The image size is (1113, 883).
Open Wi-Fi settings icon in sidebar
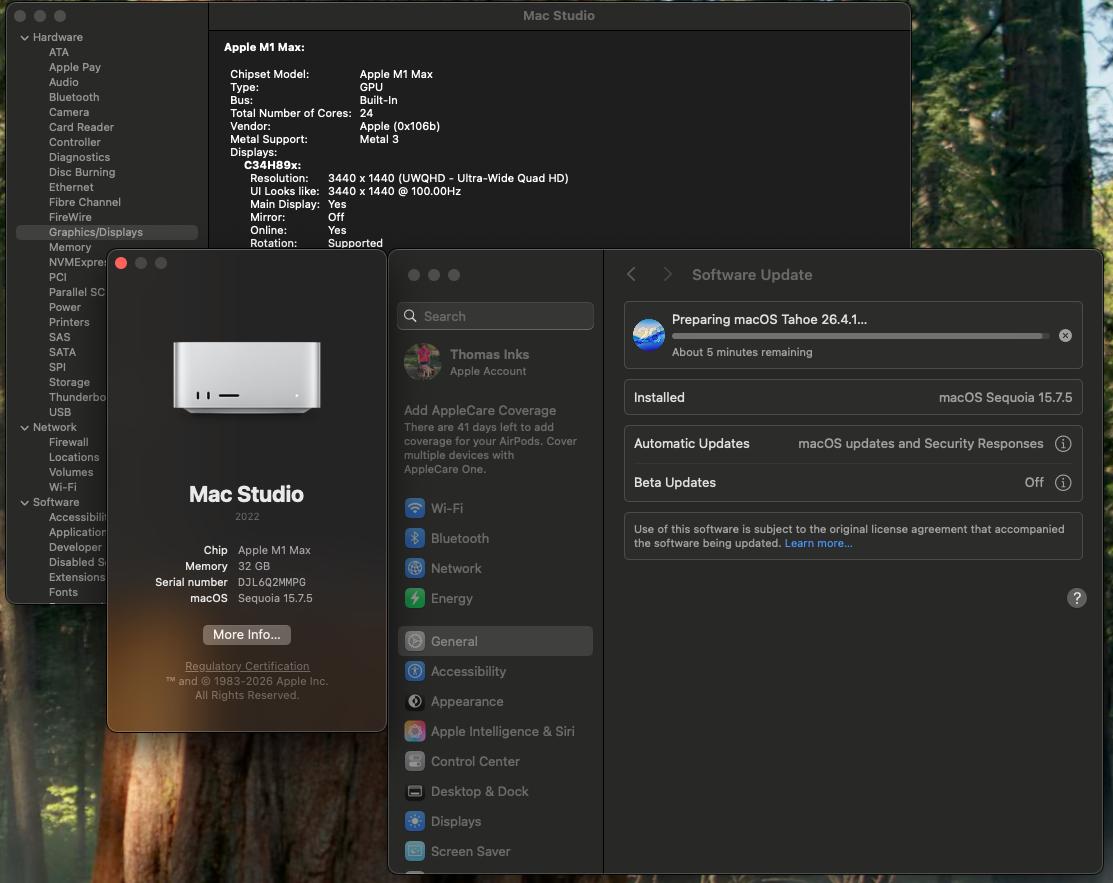click(x=415, y=508)
